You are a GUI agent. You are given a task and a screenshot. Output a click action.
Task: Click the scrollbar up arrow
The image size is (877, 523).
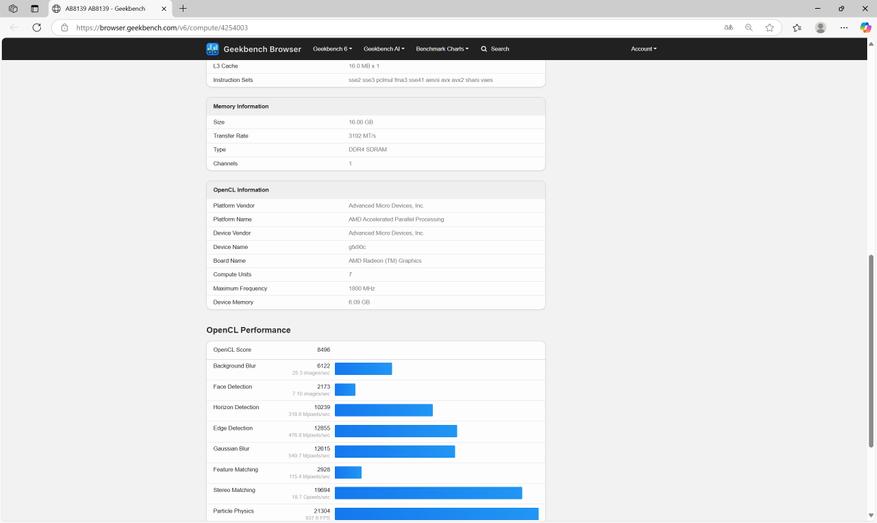tap(871, 44)
